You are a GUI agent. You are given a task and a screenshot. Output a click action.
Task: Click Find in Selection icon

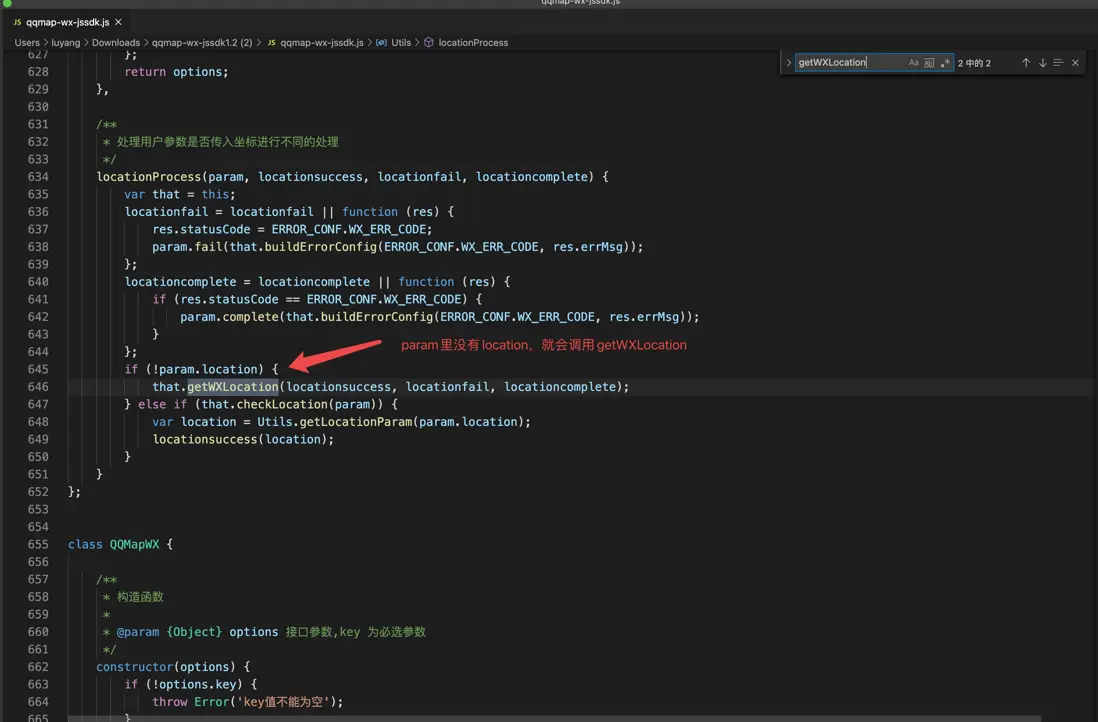(1058, 63)
